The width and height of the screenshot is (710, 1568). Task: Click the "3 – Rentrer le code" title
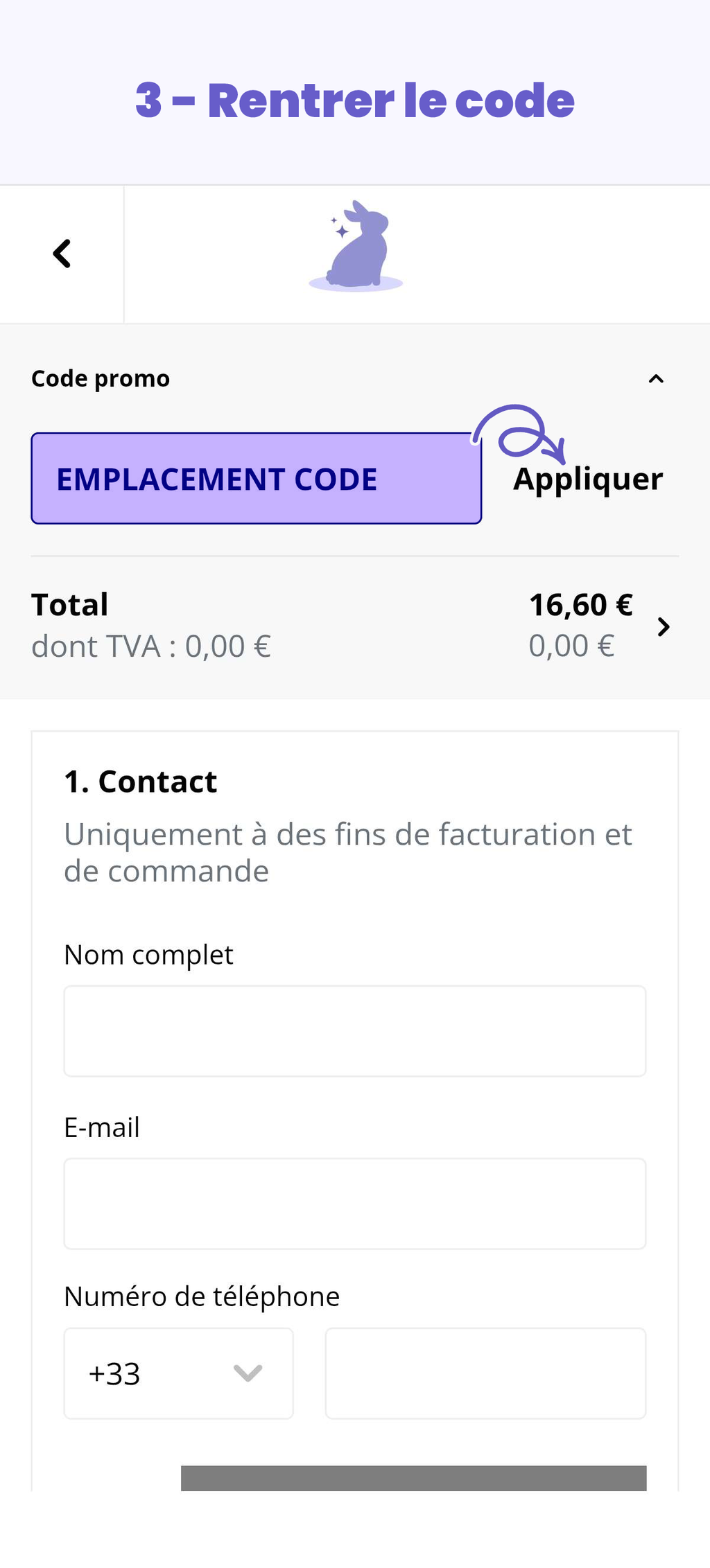[x=355, y=100]
